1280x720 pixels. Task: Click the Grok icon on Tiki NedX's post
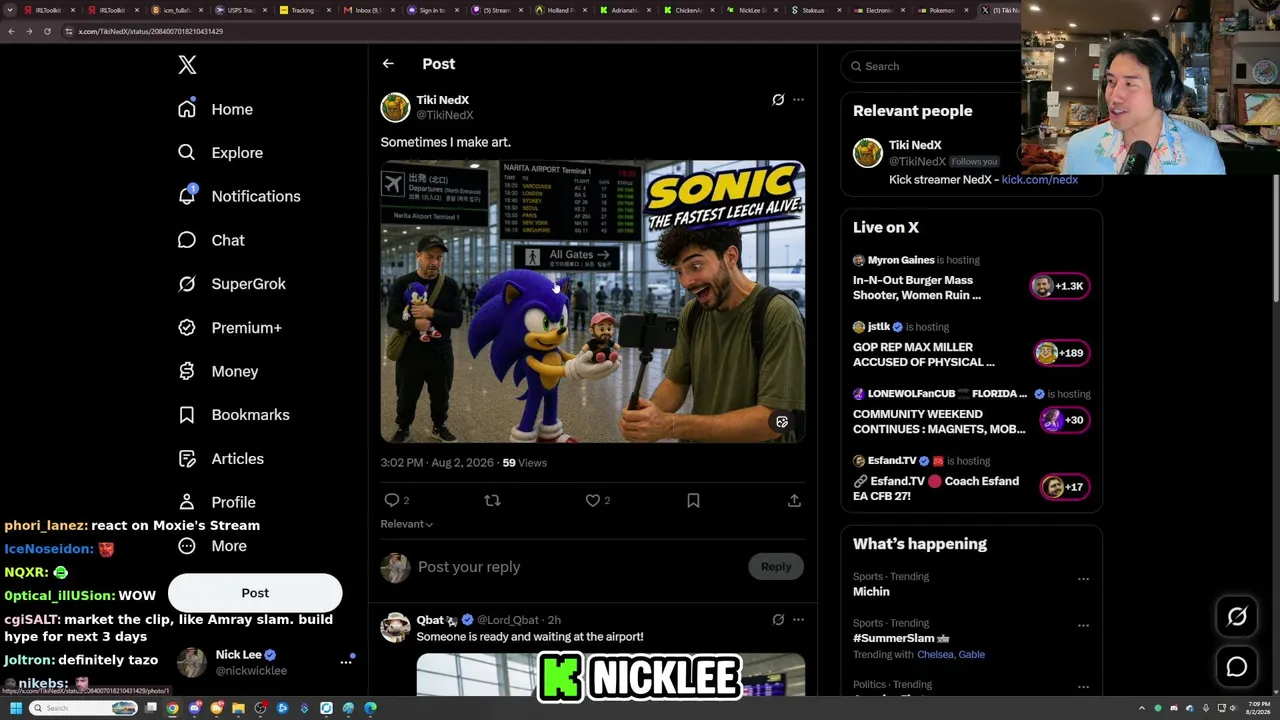(778, 100)
